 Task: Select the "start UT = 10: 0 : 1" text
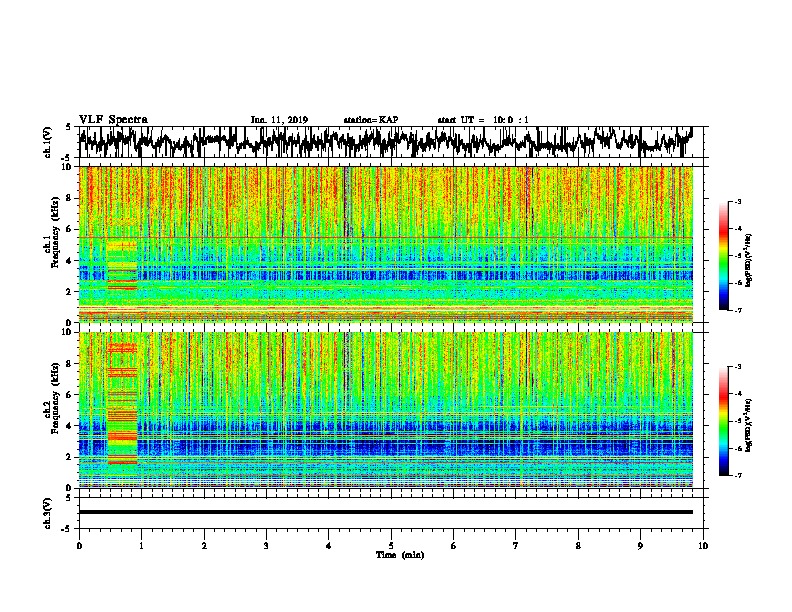tap(483, 120)
